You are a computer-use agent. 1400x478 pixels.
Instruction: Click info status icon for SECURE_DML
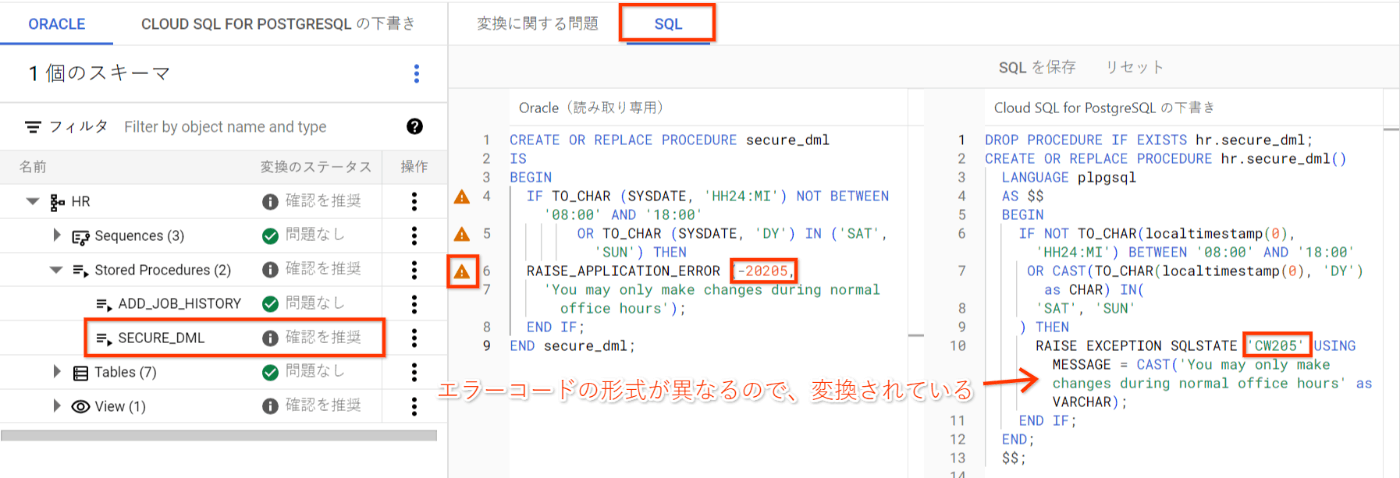tap(269, 338)
